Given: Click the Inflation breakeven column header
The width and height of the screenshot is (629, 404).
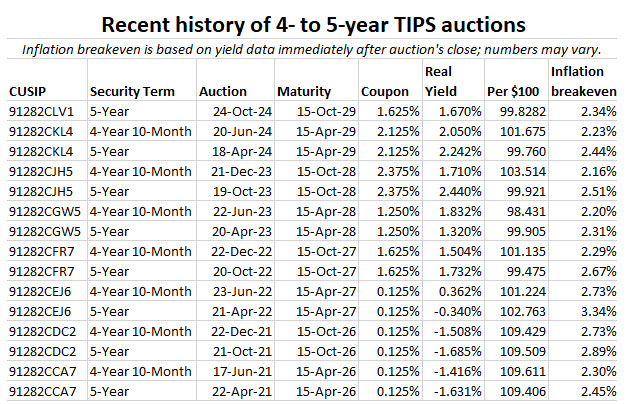Looking at the screenshot, I should 582,81.
